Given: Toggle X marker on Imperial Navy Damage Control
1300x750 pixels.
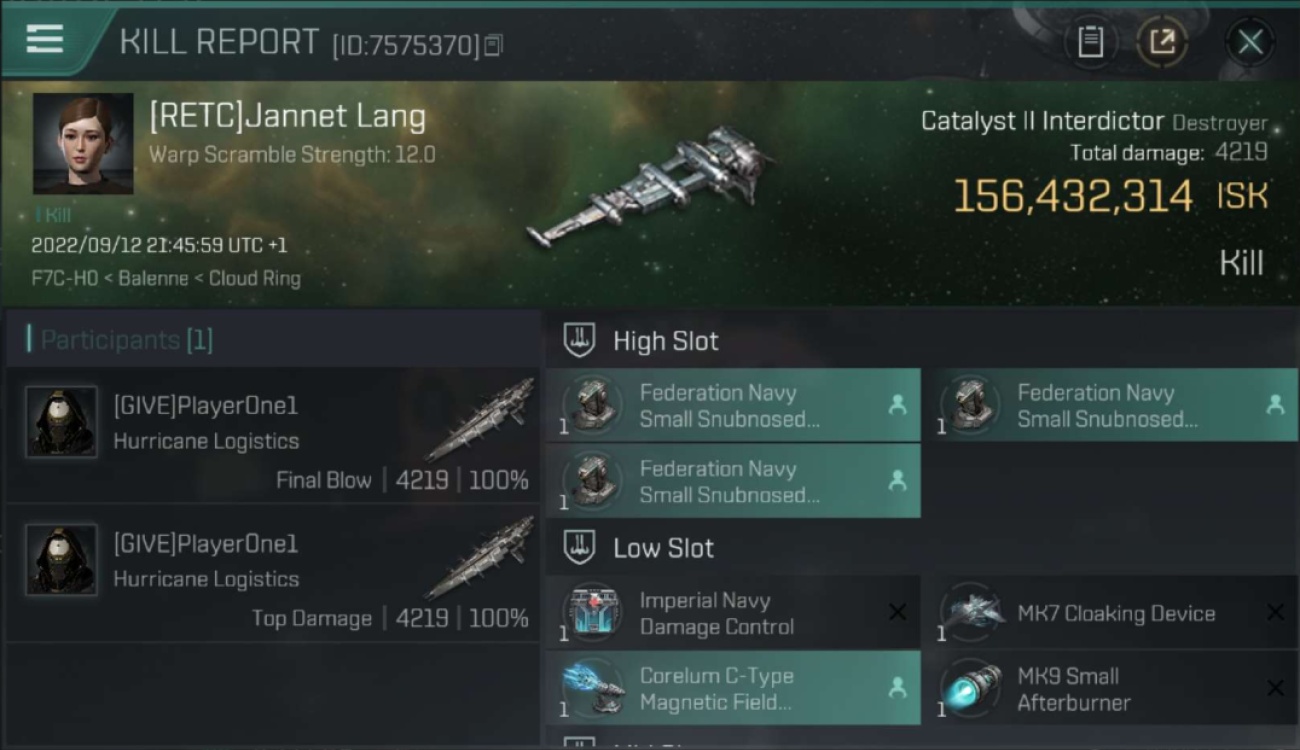Looking at the screenshot, I should pyautogui.click(x=897, y=612).
